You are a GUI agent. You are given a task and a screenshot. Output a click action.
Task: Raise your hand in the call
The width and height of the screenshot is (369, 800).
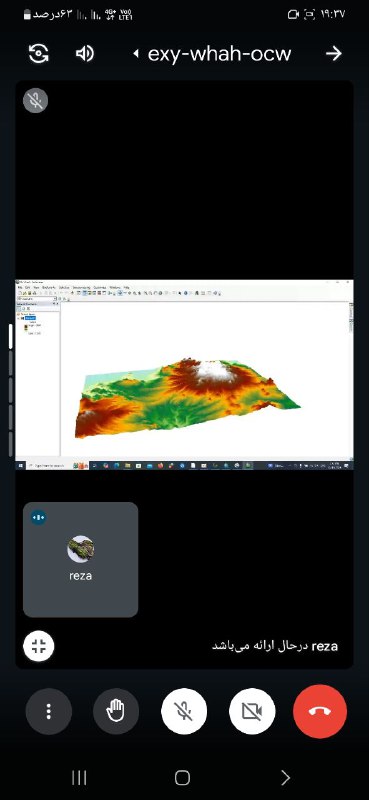pyautogui.click(x=116, y=711)
